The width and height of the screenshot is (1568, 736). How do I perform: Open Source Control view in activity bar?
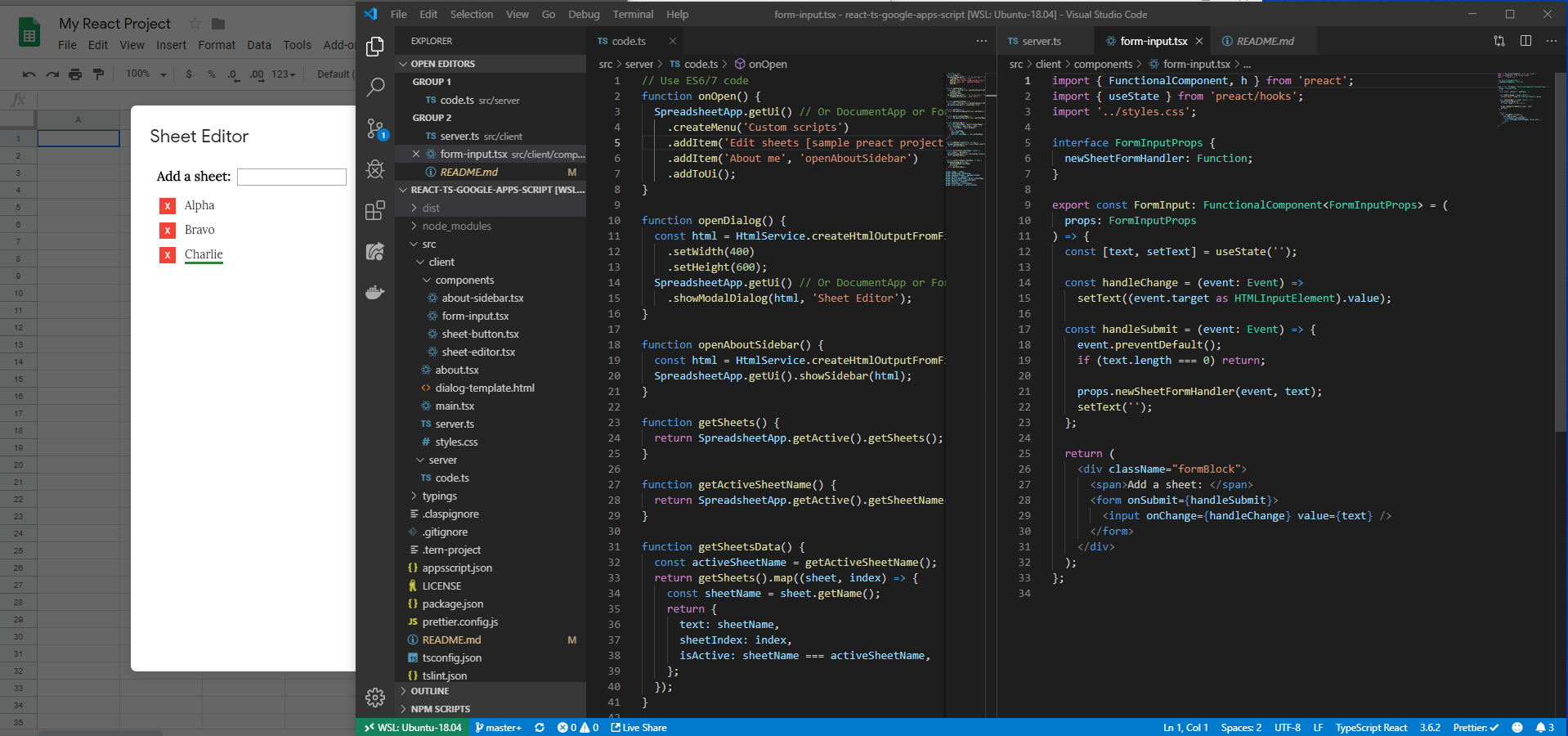tap(375, 128)
